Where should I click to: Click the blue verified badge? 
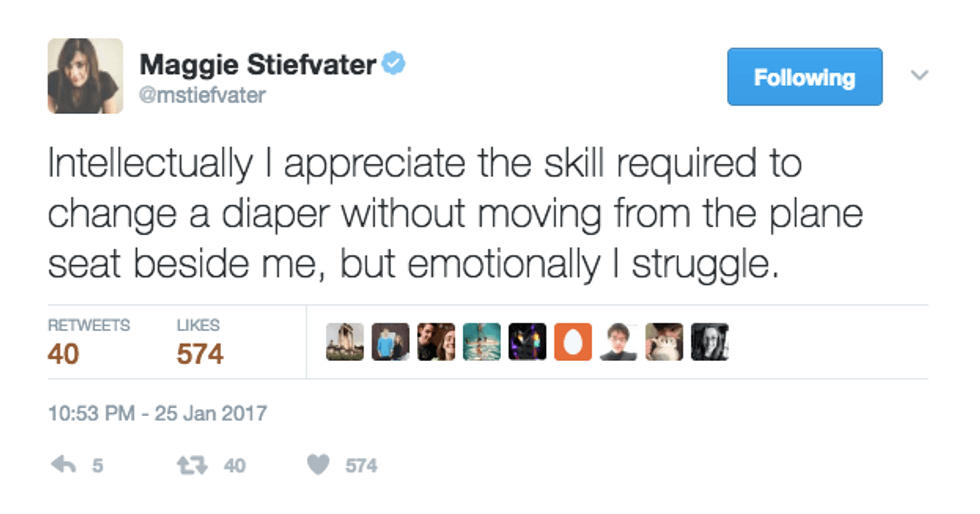(x=396, y=66)
